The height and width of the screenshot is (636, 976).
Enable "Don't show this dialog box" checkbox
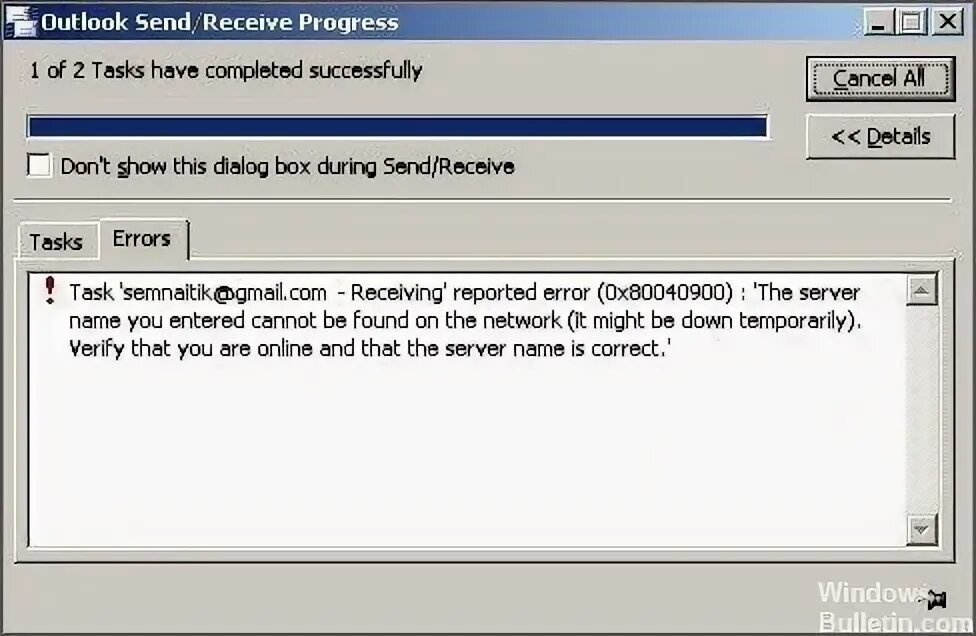(39, 166)
